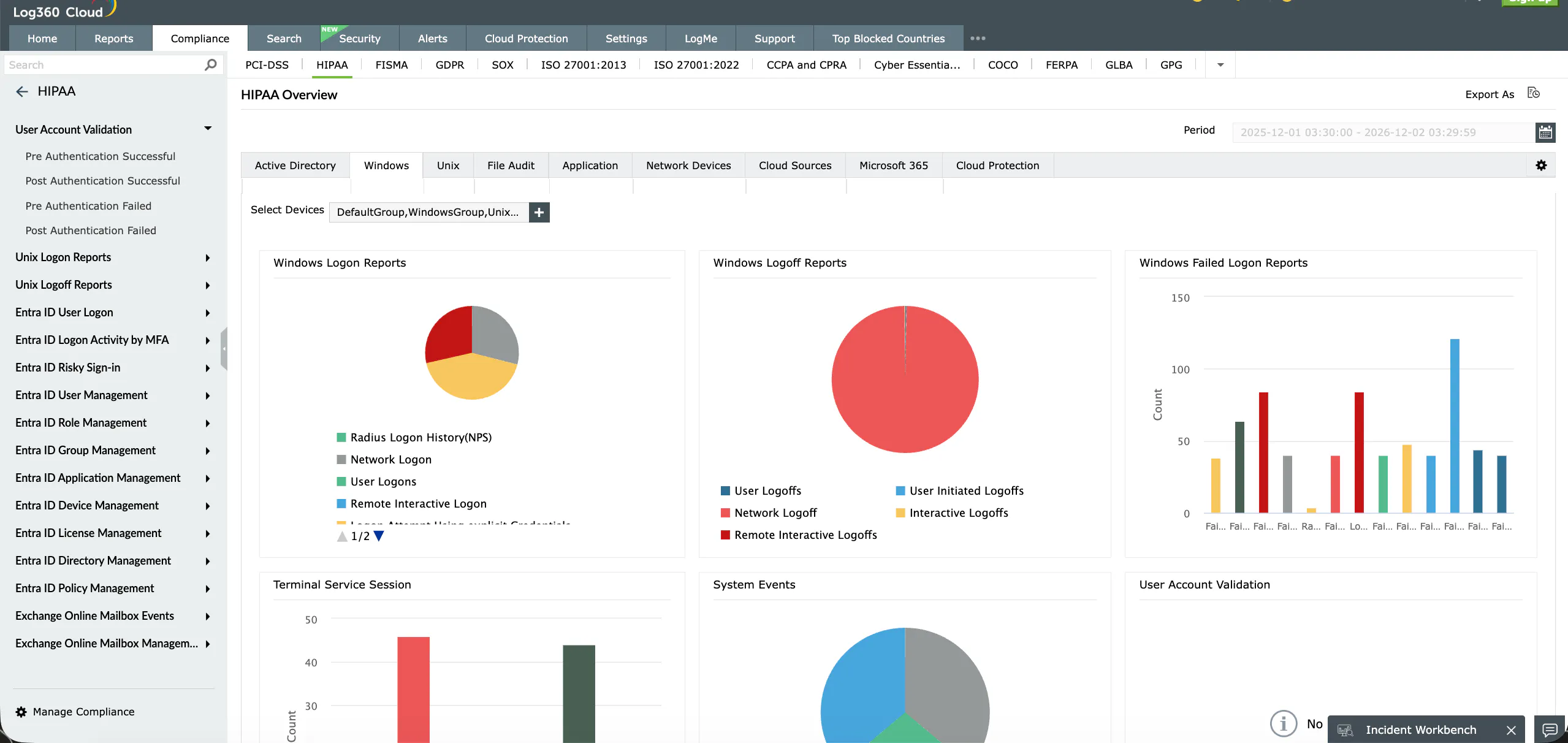The height and width of the screenshot is (743, 1568).
Task: Toggle Network Logon legend swatch
Action: tap(341, 459)
